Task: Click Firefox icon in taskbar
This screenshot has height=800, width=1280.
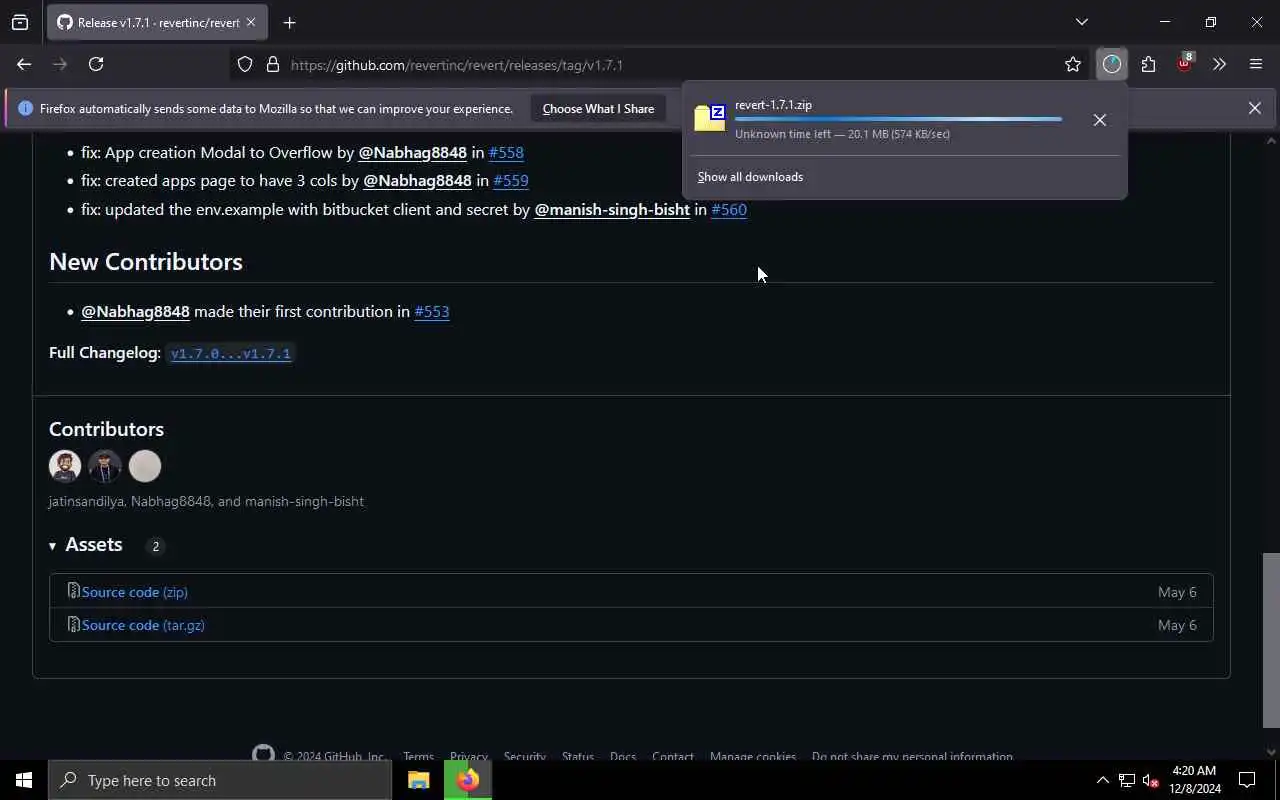Action: (468, 780)
